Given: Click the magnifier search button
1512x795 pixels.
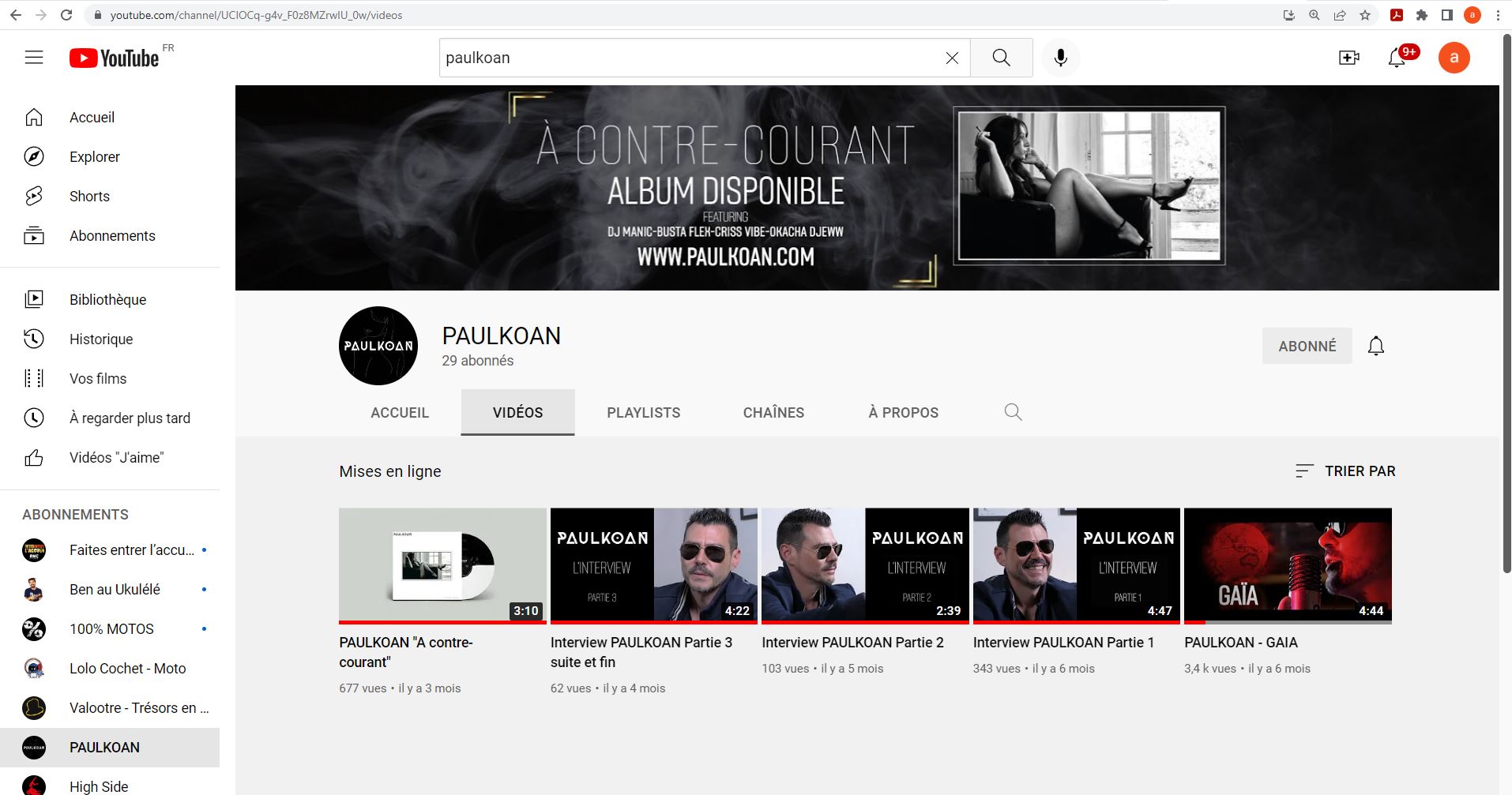Looking at the screenshot, I should [1001, 58].
